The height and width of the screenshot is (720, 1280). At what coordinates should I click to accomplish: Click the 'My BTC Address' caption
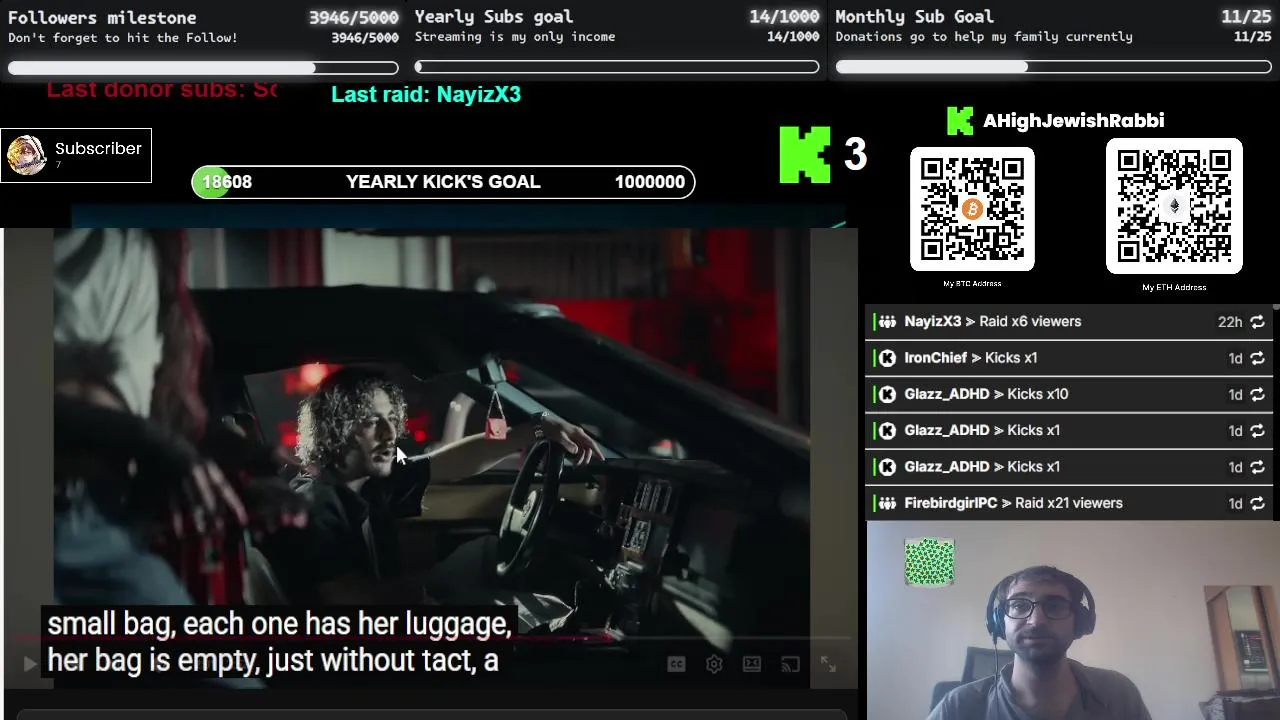coord(972,284)
